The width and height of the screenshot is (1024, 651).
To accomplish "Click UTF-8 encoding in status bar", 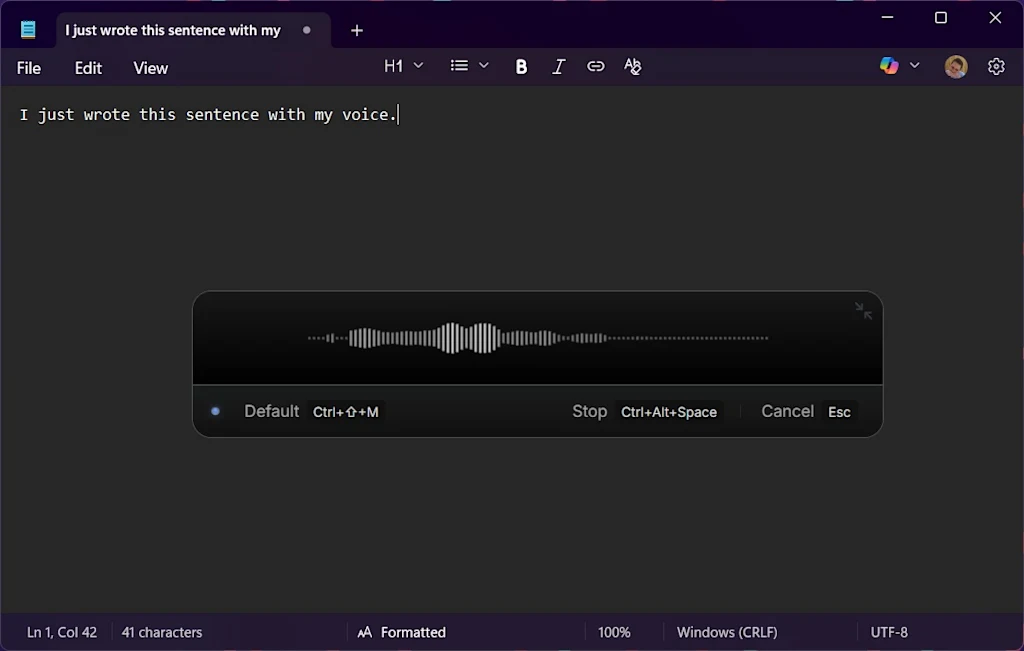I will coord(889,632).
